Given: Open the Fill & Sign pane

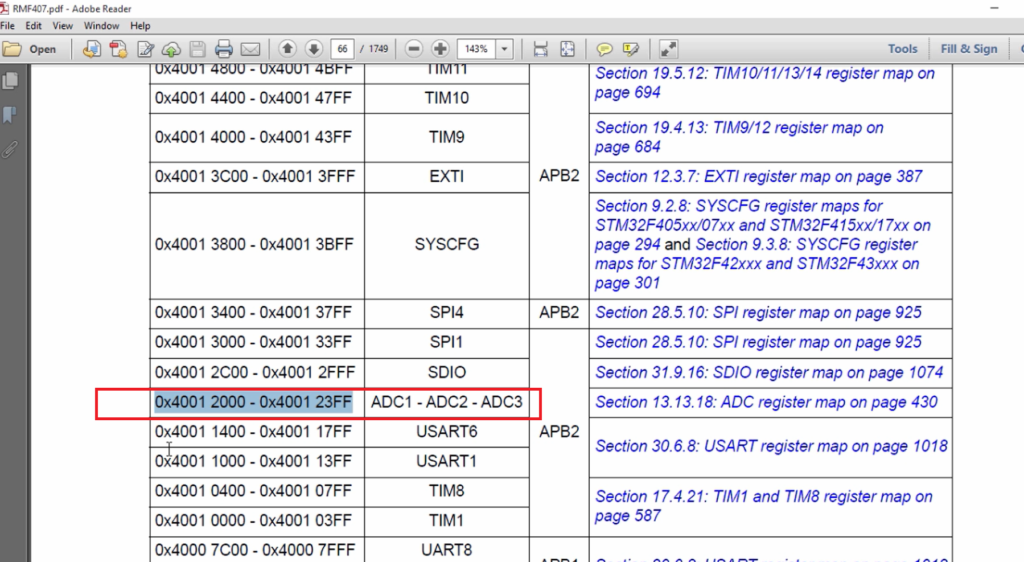Looking at the screenshot, I should (x=968, y=49).
